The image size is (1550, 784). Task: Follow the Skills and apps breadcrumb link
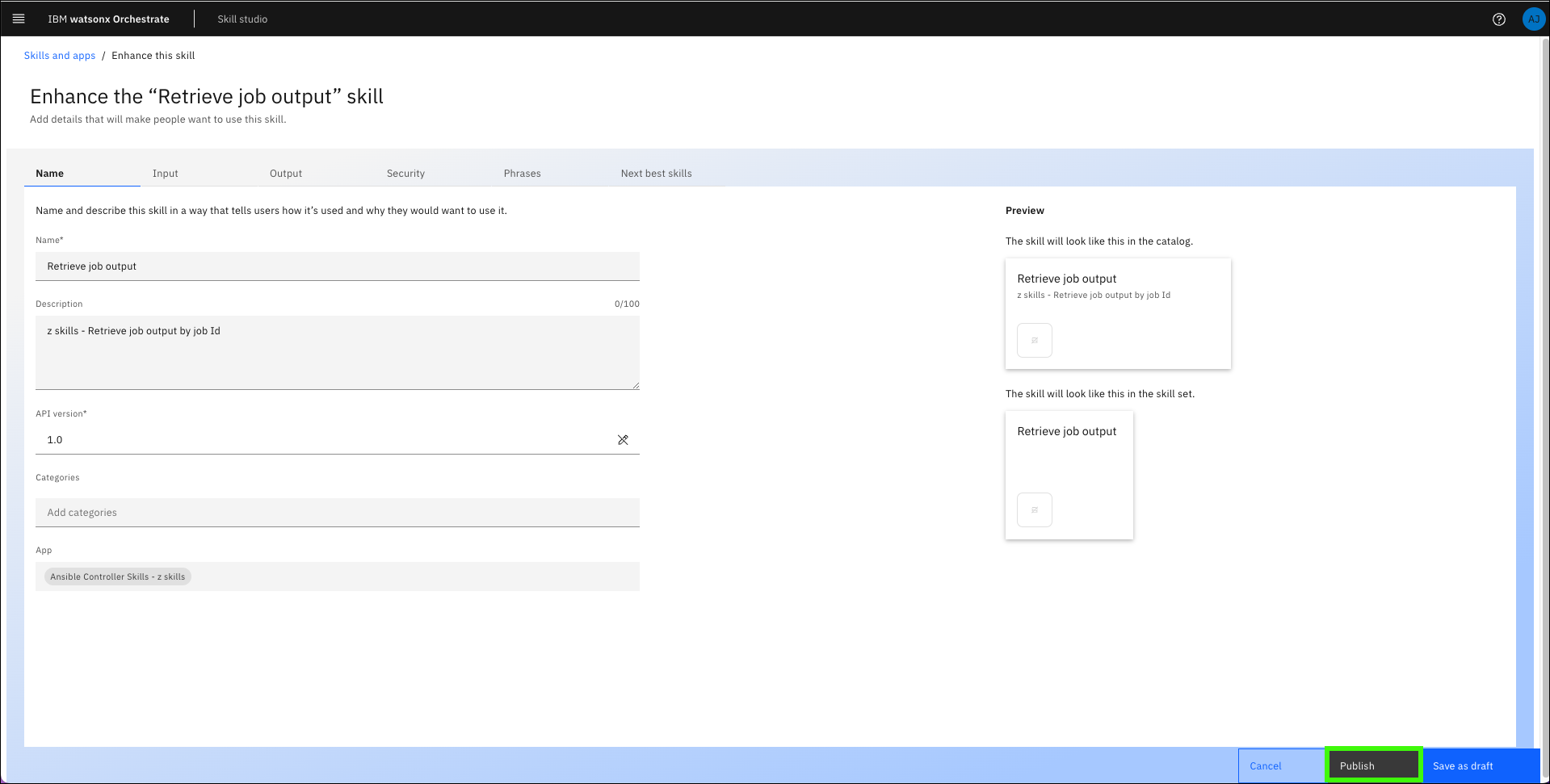60,56
